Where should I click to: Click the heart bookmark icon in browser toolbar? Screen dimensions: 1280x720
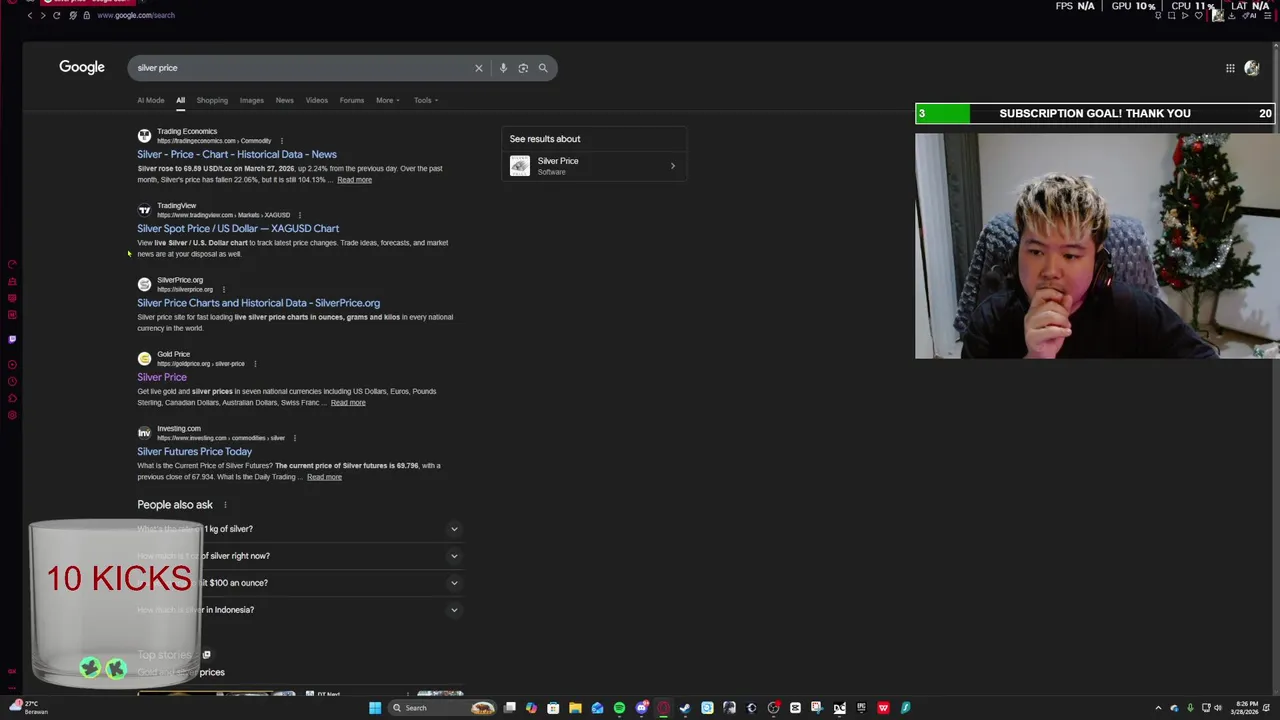(x=1199, y=15)
